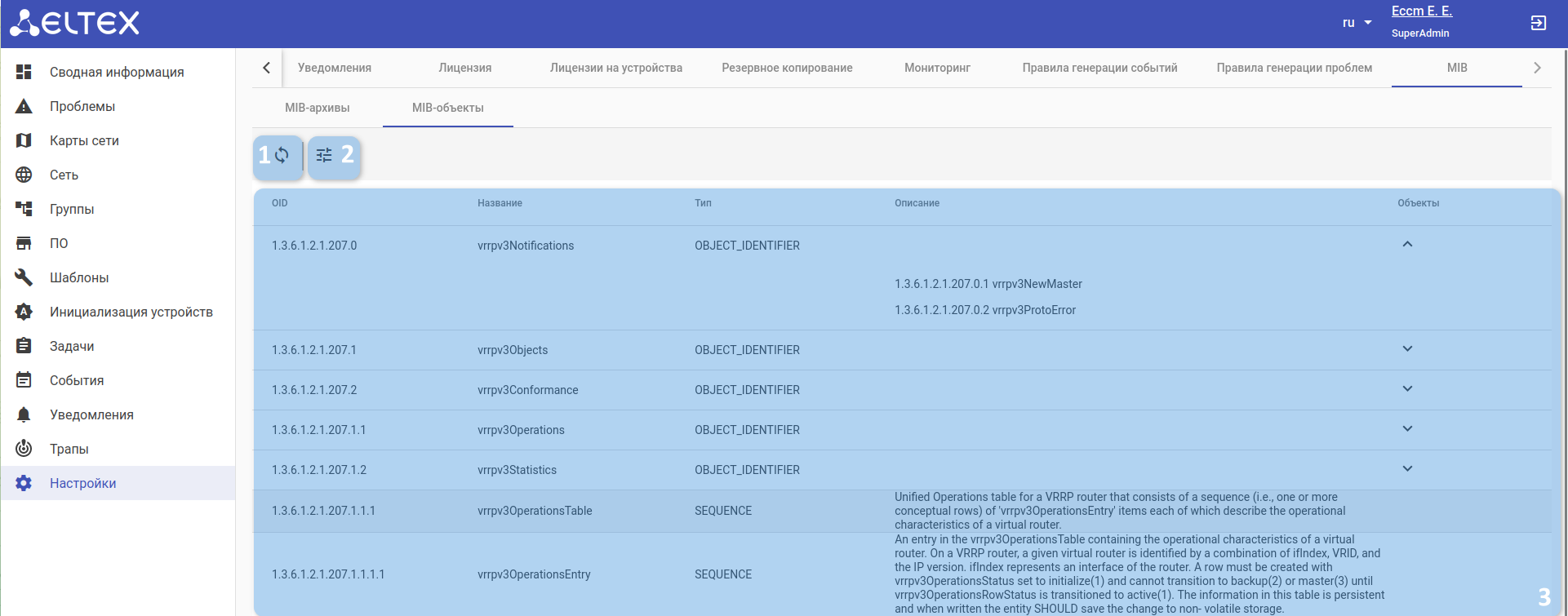Click the dashboard icon for Сводная информация
This screenshot has width=1568, height=616.
point(24,72)
